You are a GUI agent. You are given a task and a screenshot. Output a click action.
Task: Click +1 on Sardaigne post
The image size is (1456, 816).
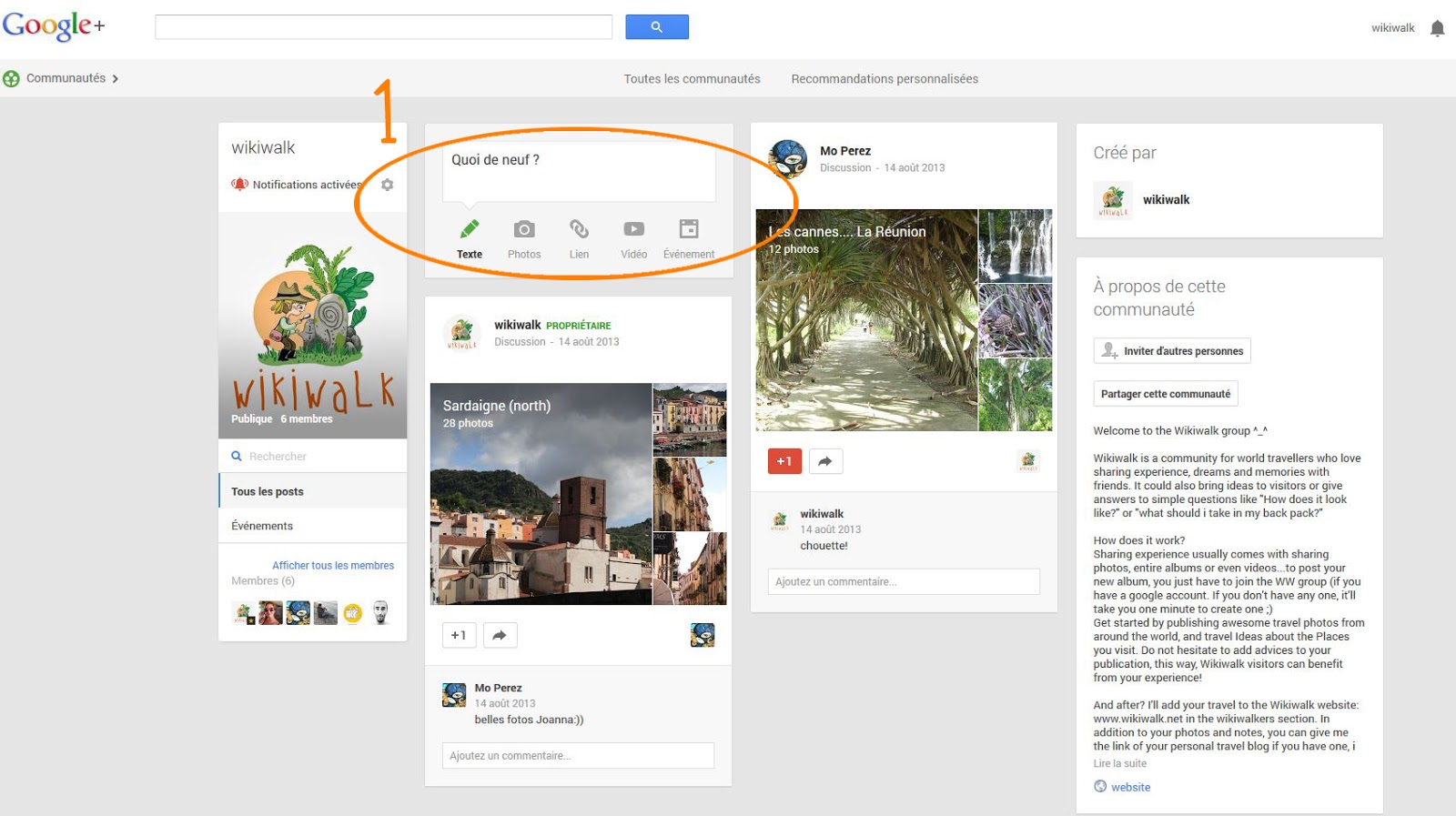(459, 635)
